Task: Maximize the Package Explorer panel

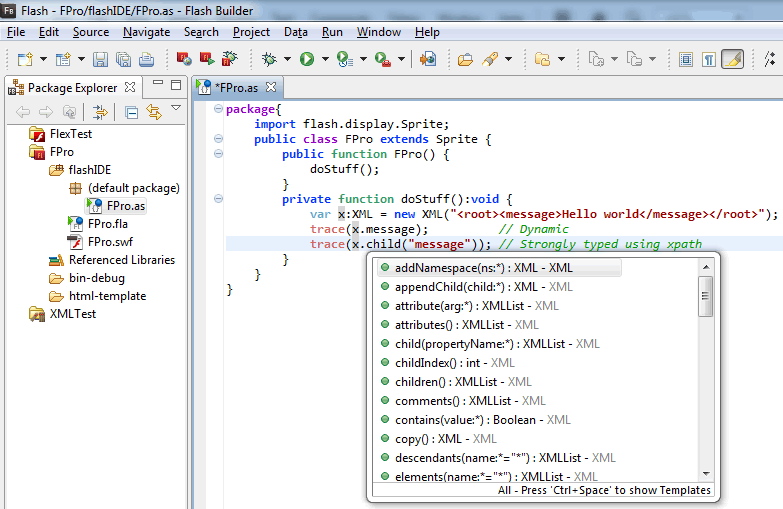Action: click(x=176, y=85)
